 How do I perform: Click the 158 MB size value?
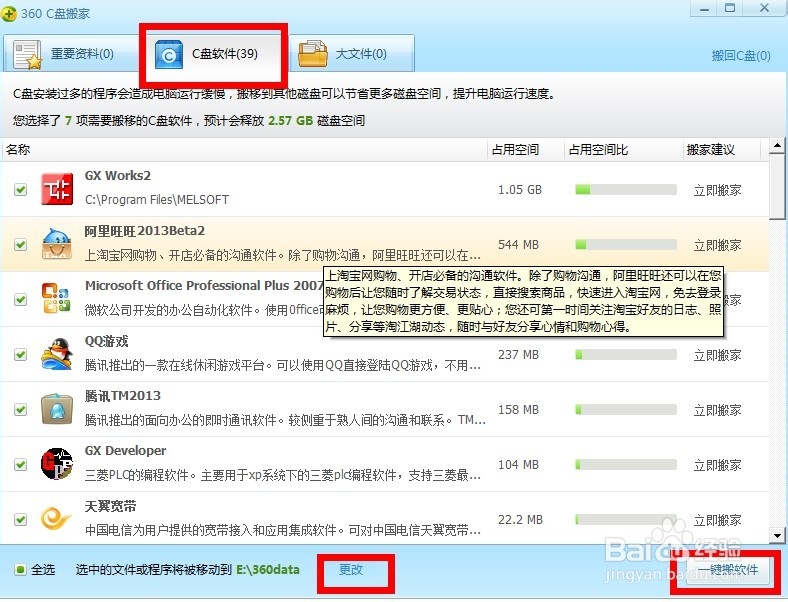[518, 410]
